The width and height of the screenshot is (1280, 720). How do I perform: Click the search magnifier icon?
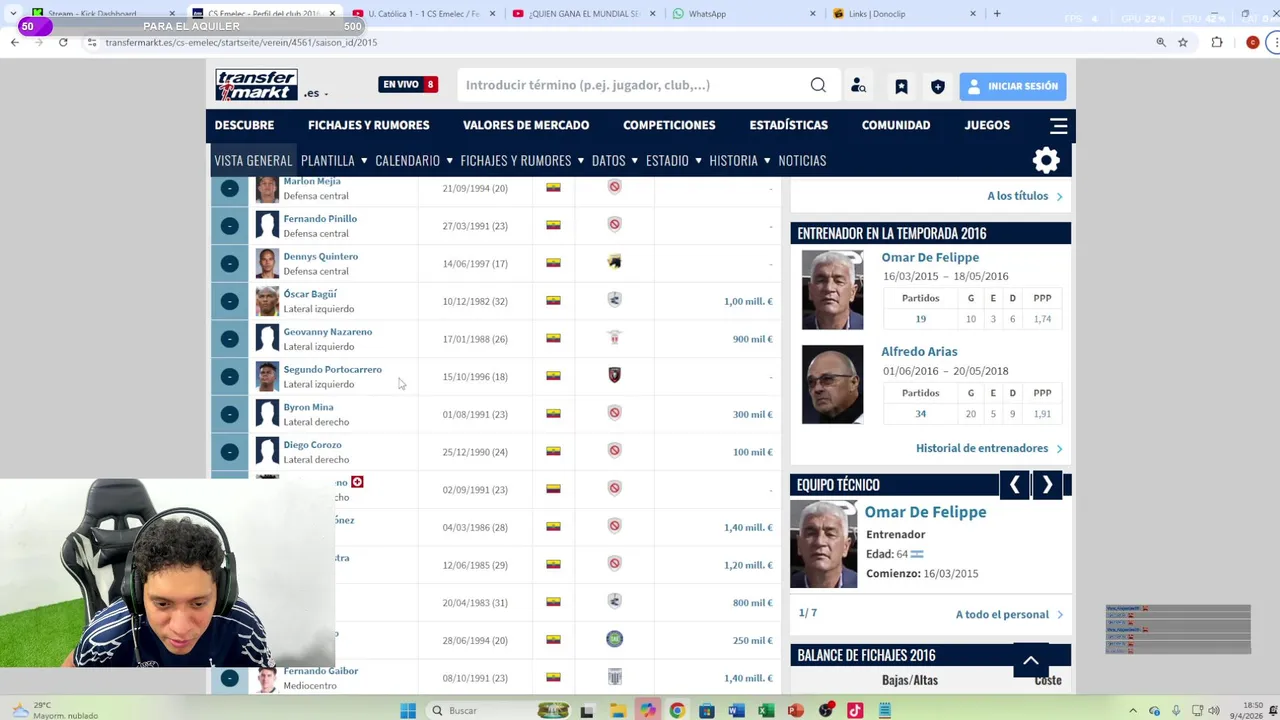click(818, 85)
